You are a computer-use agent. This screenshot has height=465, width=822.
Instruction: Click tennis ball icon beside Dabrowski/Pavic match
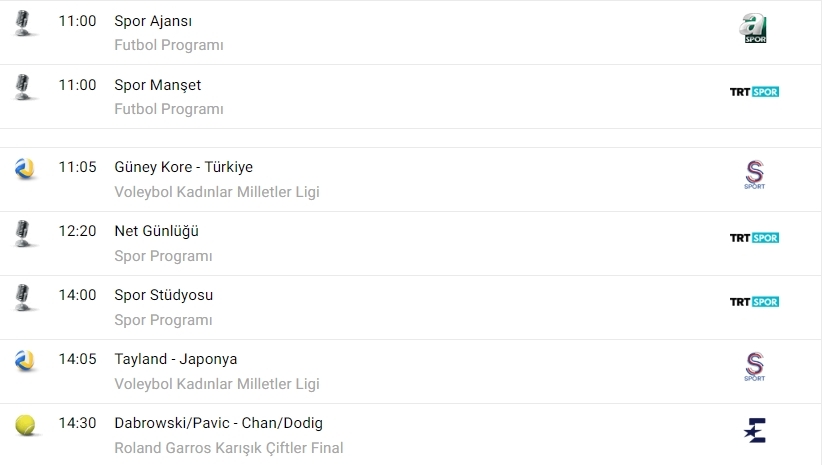[25, 425]
